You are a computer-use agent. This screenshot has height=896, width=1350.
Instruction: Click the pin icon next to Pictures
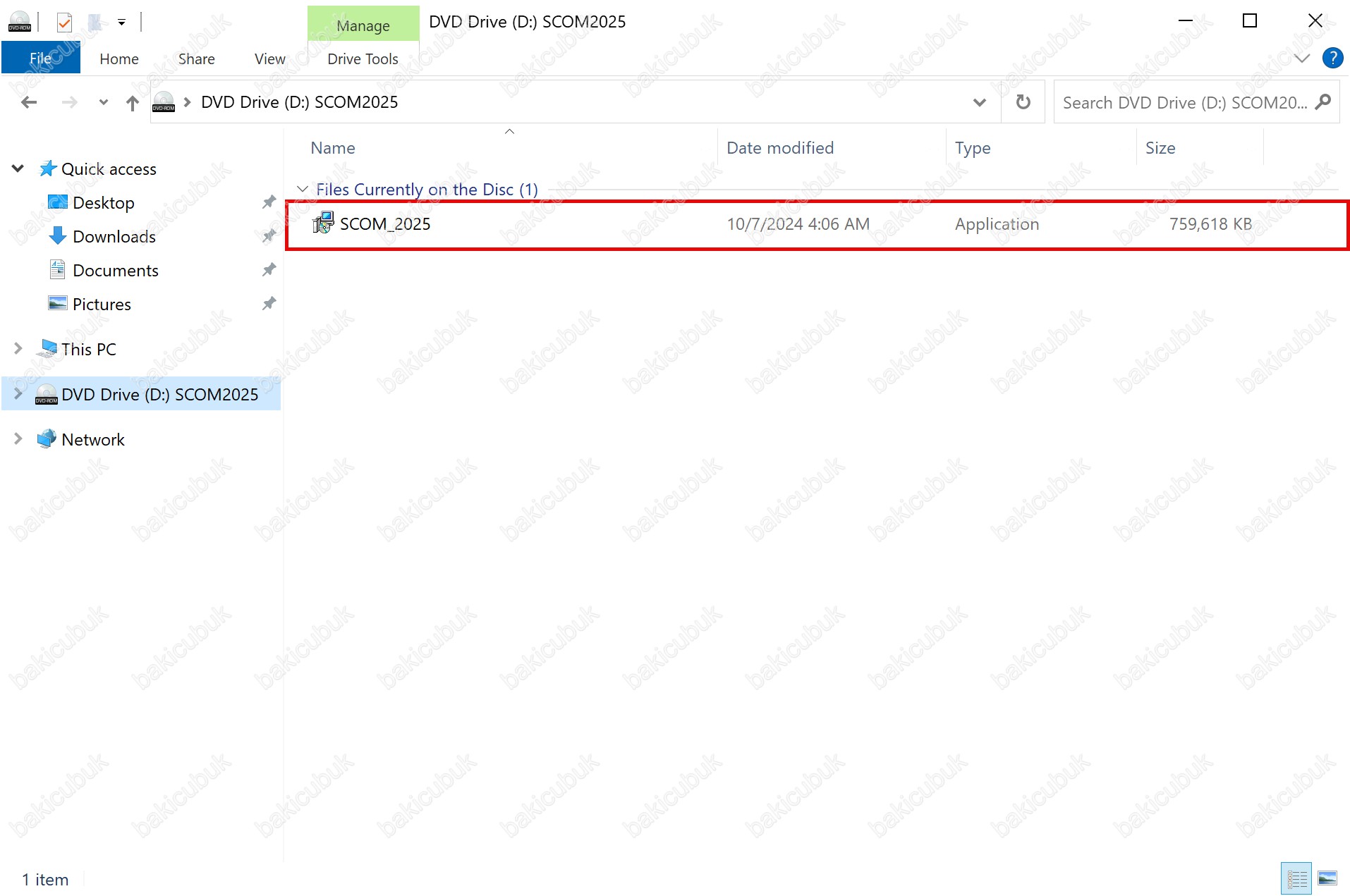(x=269, y=304)
